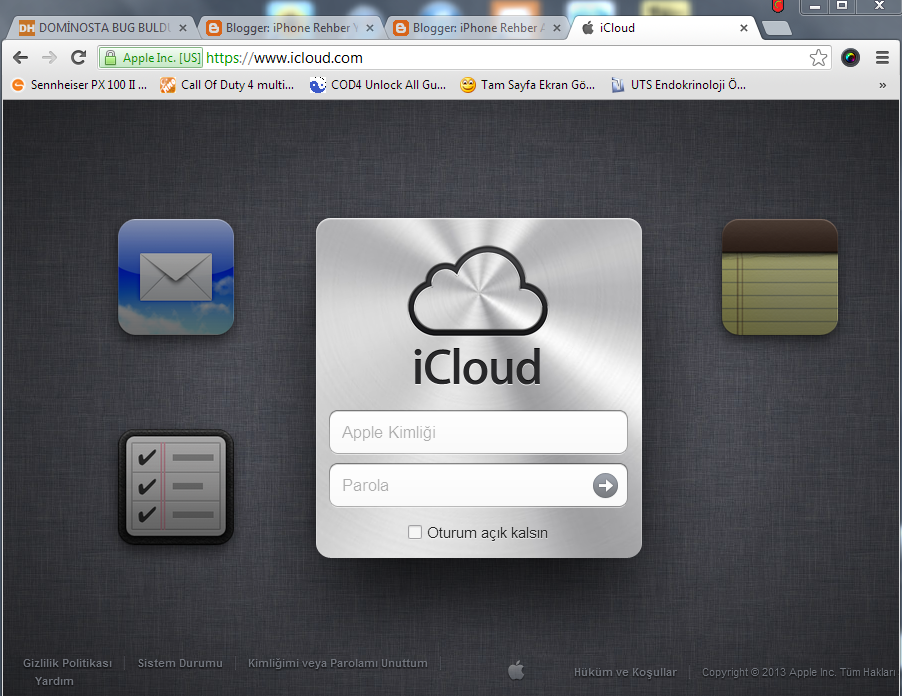Screen dimensions: 902x696
Task: Open Kimliğimi veya Parolamı Unuttum link
Action: pos(338,663)
